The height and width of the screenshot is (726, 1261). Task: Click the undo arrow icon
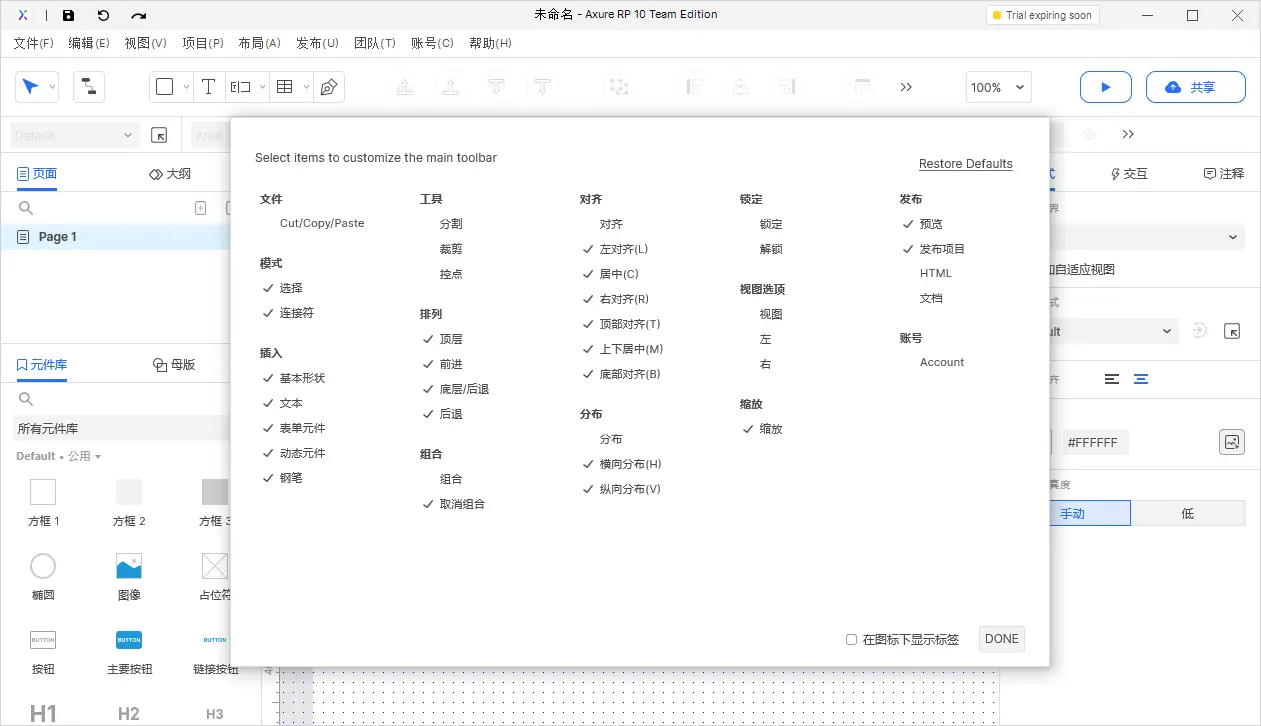pos(103,15)
